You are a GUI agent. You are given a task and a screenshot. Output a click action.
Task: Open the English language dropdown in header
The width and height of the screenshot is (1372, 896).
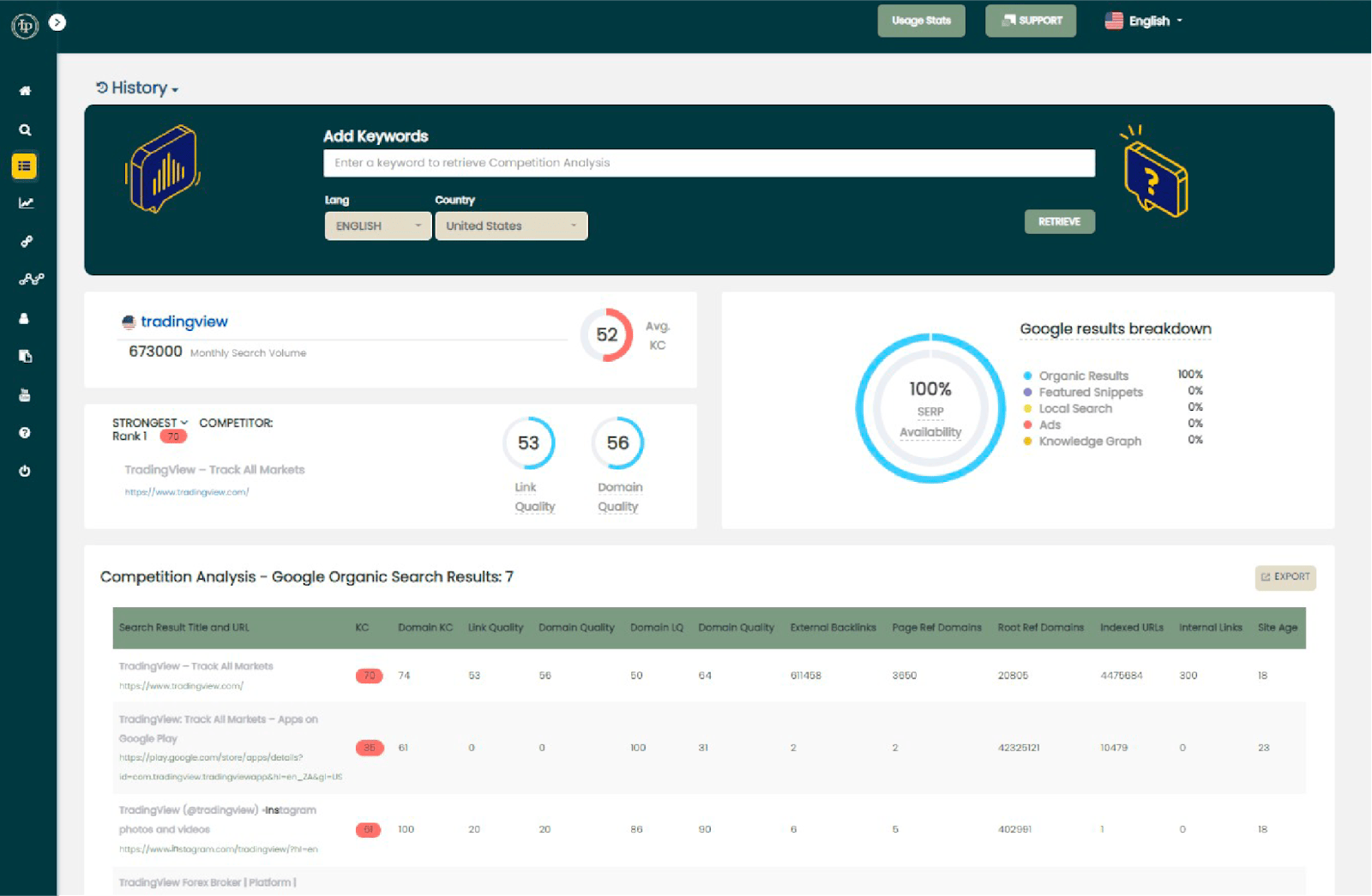[x=1144, y=21]
